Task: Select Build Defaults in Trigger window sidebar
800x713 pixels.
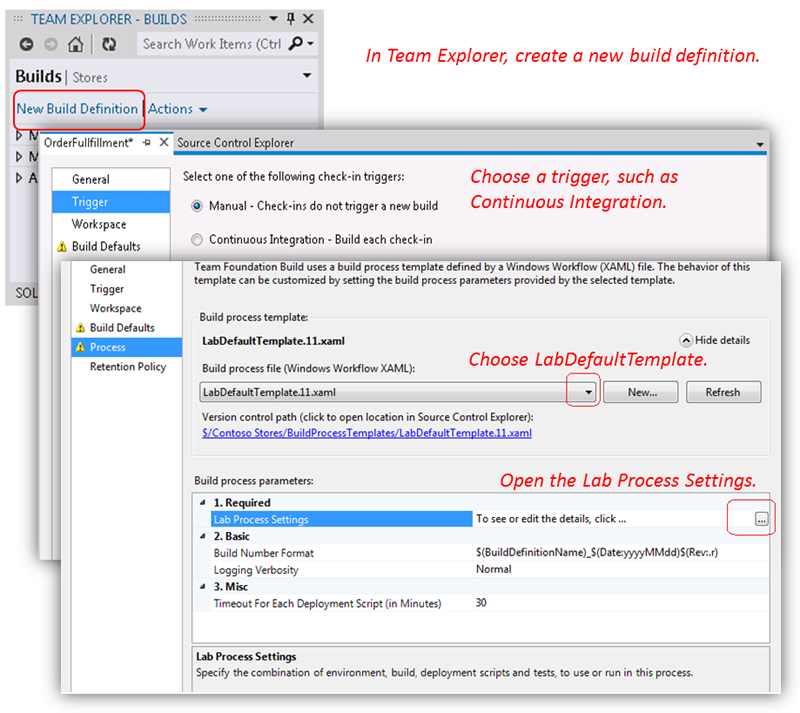Action: (111, 246)
